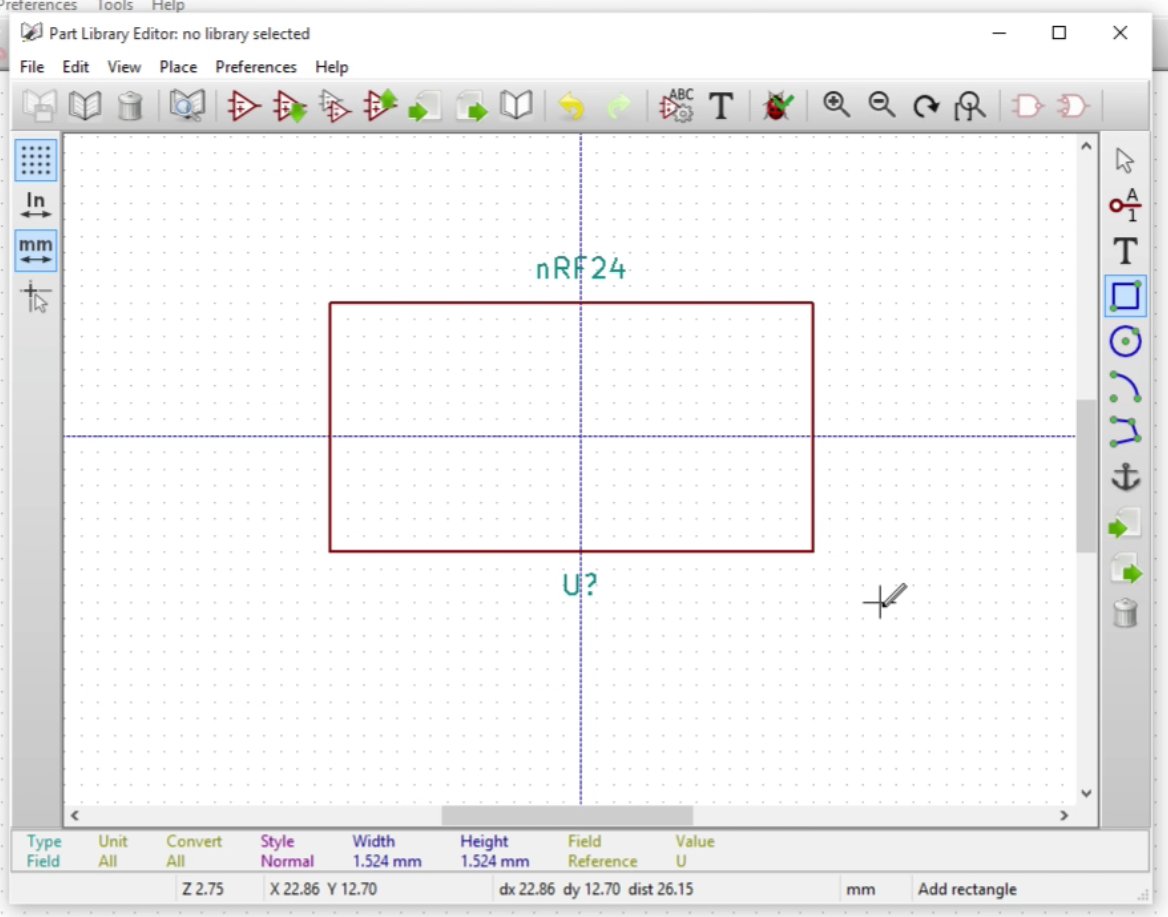1168x917 pixels.
Task: Open Part Library Editor Help menu
Action: [331, 67]
